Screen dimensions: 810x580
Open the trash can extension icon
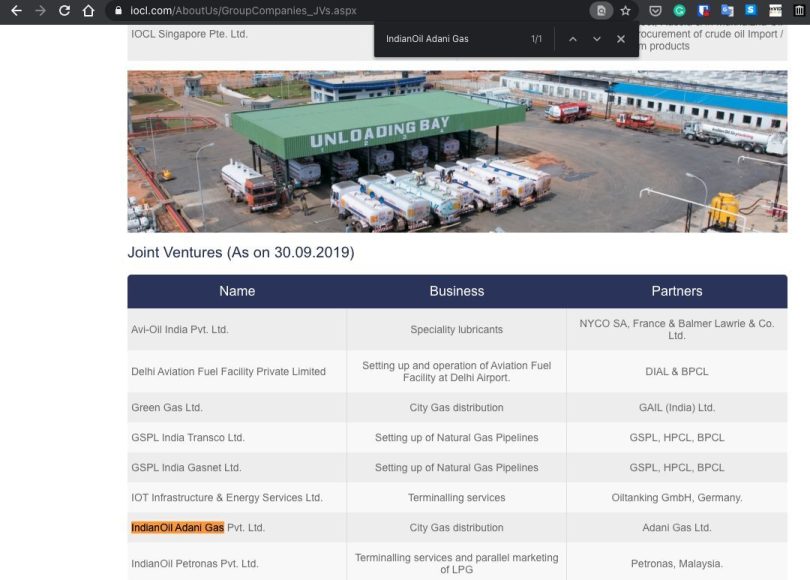click(x=799, y=11)
